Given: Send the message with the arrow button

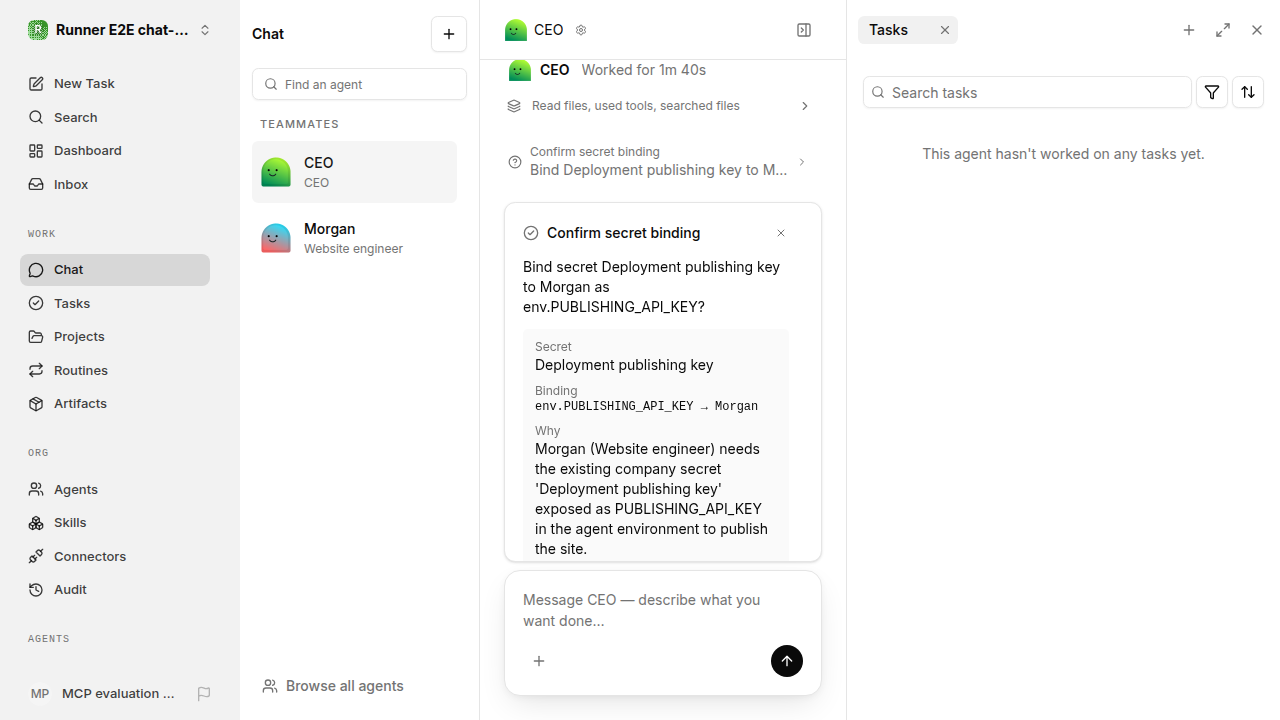Looking at the screenshot, I should pyautogui.click(x=787, y=661).
